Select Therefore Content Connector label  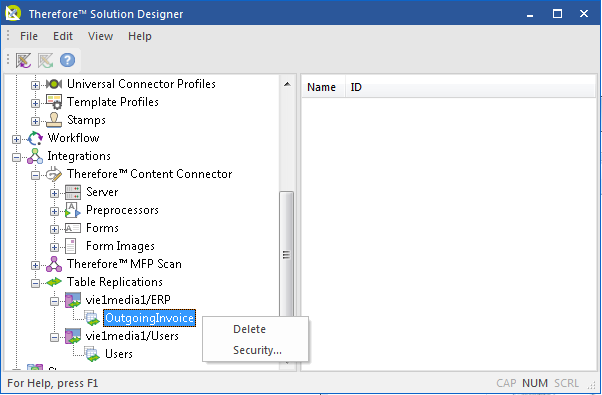[149, 174]
